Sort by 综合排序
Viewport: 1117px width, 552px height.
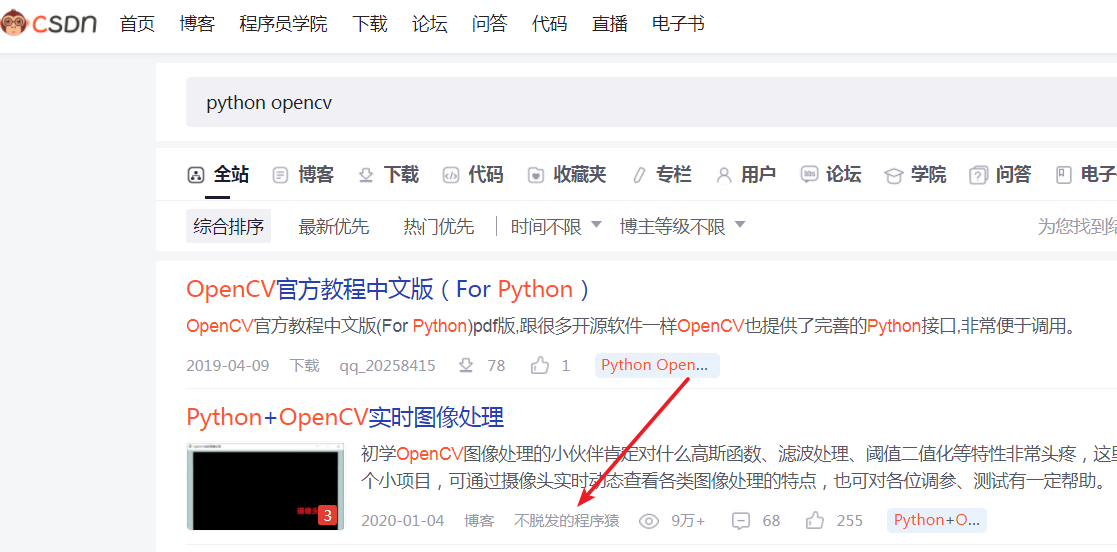tap(229, 226)
